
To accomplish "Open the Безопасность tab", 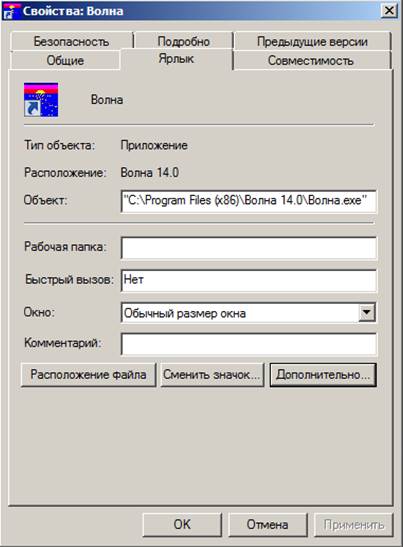I will coord(71,41).
